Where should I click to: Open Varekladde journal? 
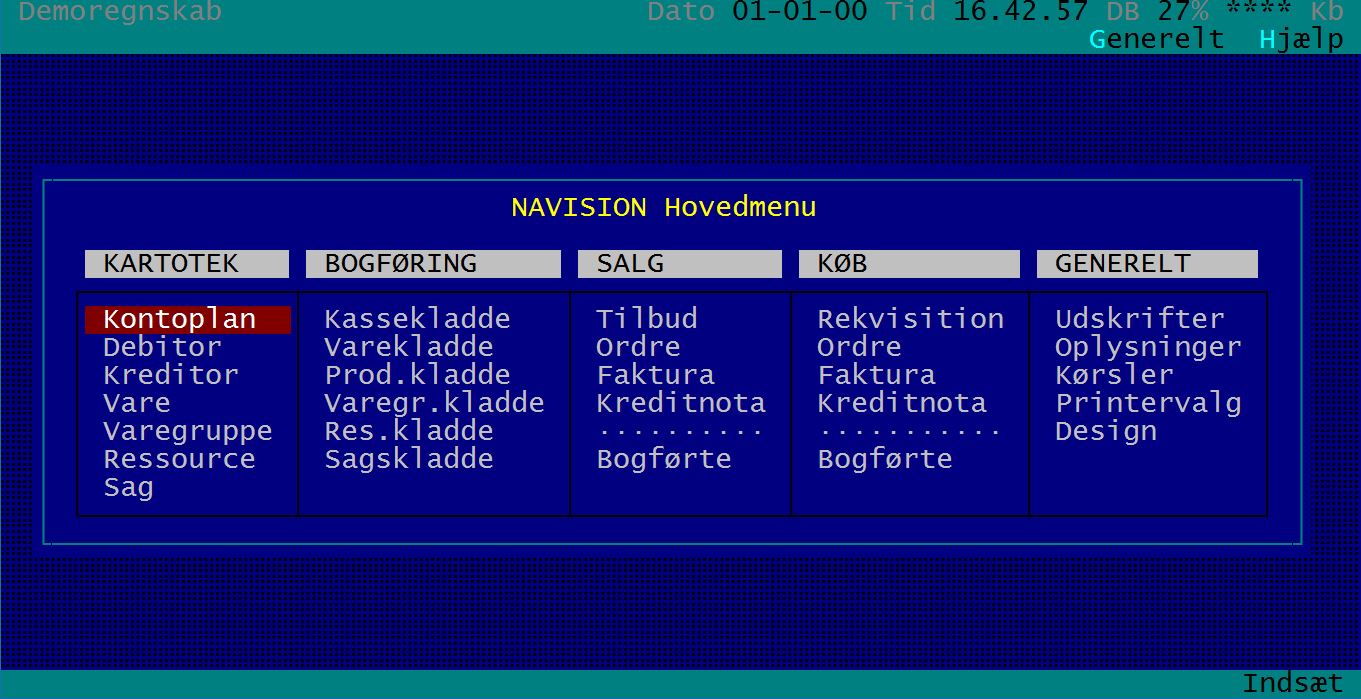(x=409, y=348)
